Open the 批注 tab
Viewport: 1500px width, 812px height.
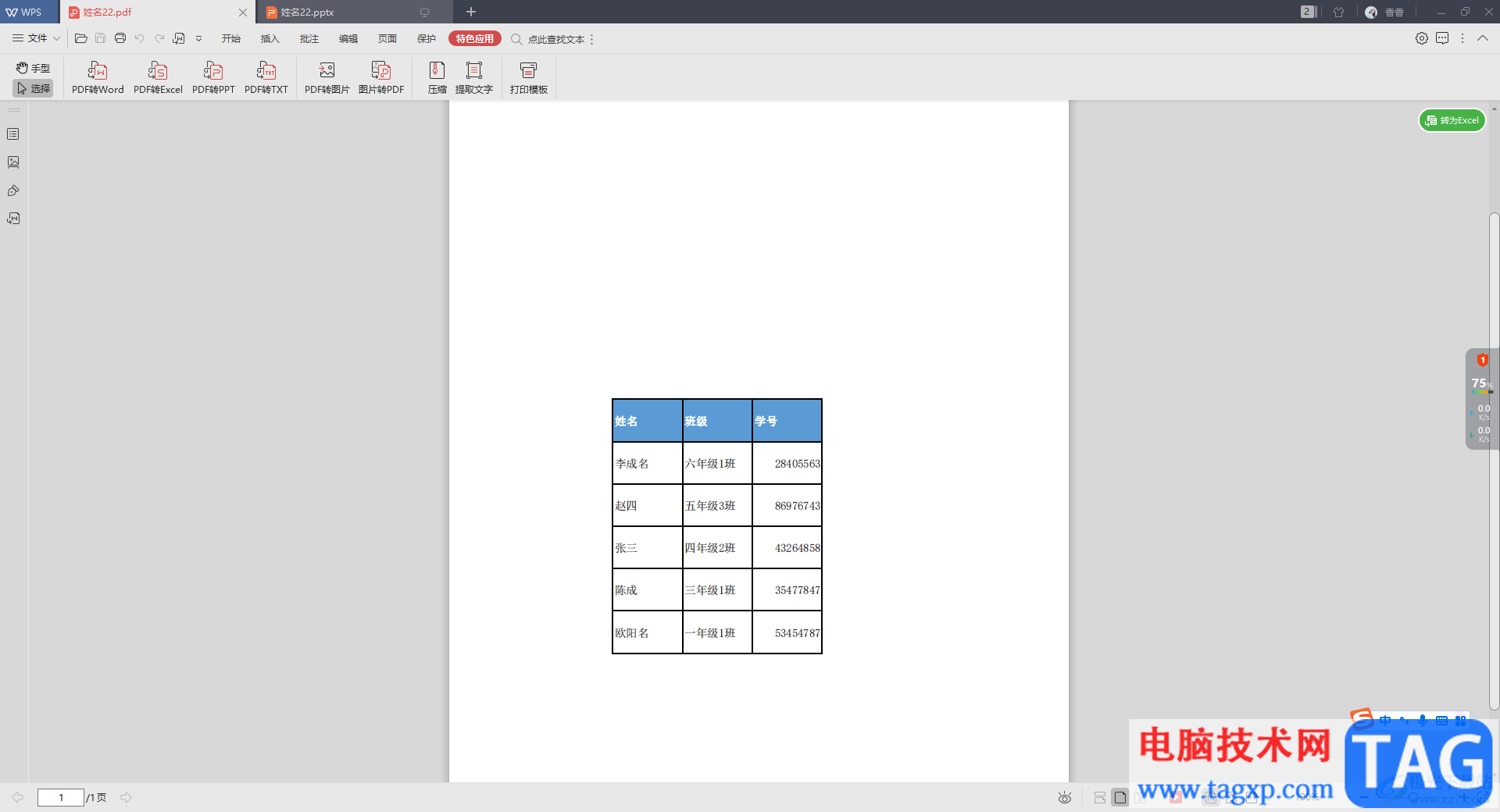(x=309, y=39)
